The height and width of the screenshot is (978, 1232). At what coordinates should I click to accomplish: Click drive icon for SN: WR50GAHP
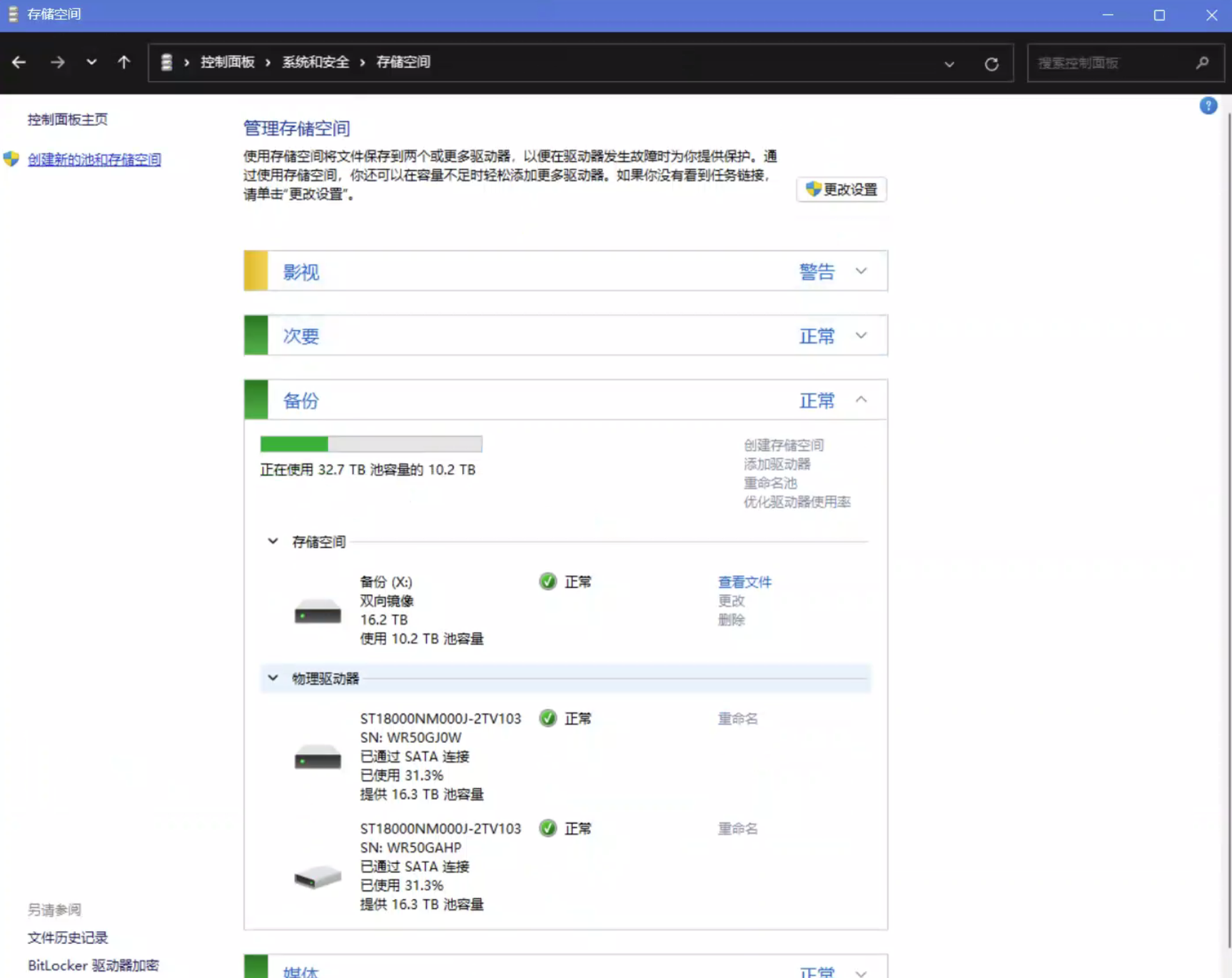click(x=318, y=877)
